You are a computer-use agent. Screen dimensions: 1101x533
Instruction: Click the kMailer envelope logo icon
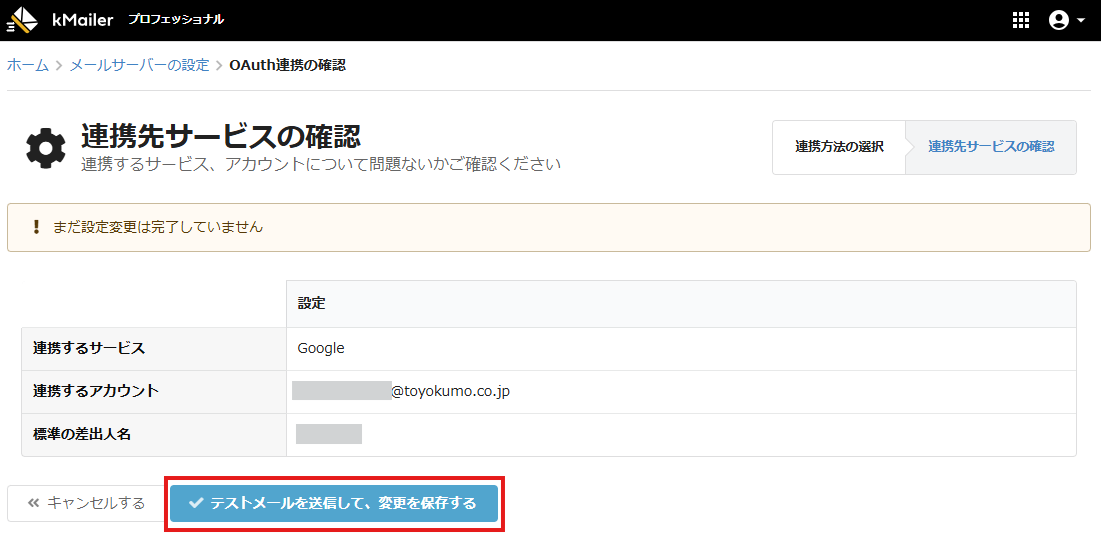click(x=23, y=20)
